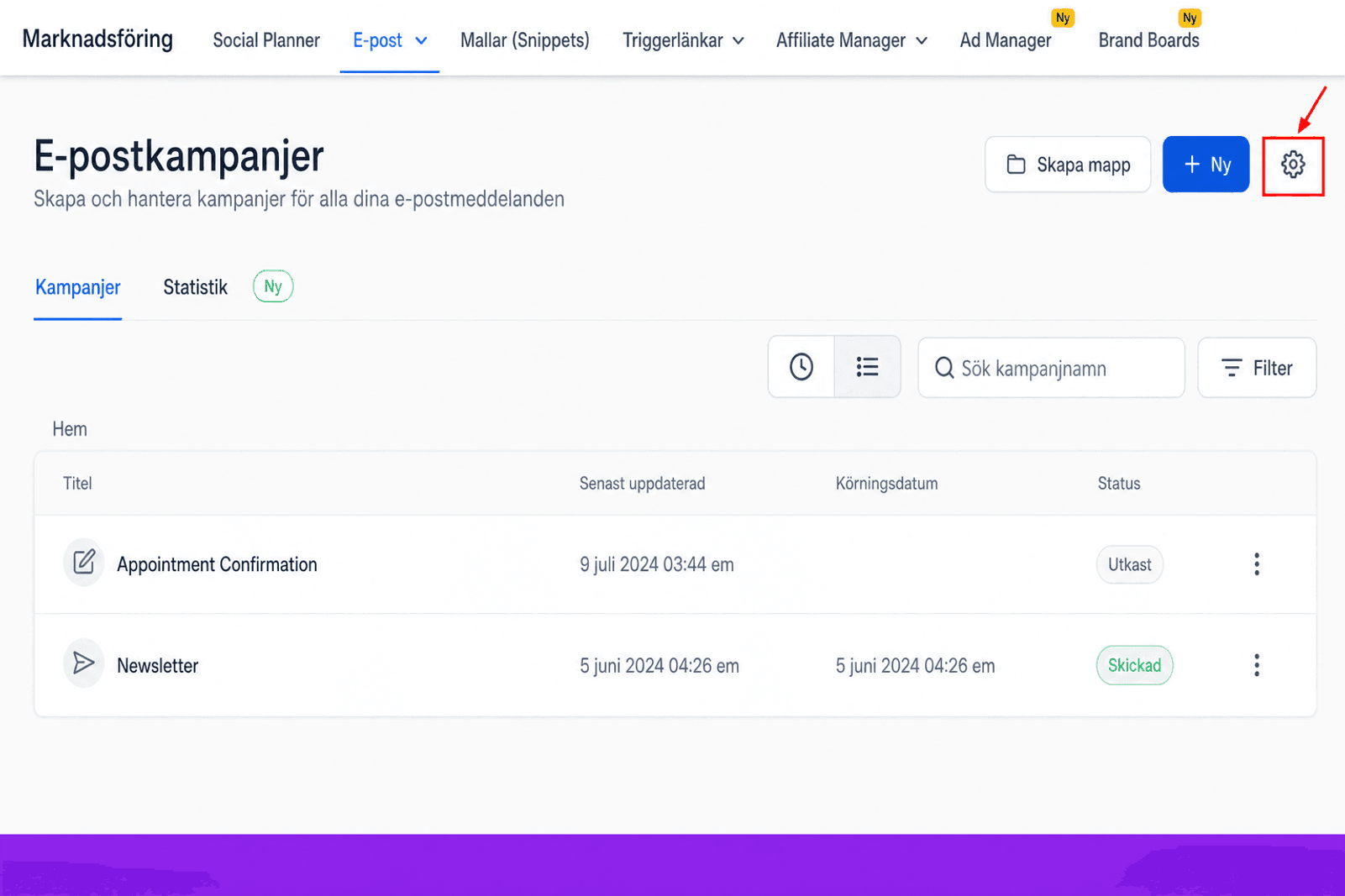Click the blue Ny button
1345x896 pixels.
[x=1206, y=165]
